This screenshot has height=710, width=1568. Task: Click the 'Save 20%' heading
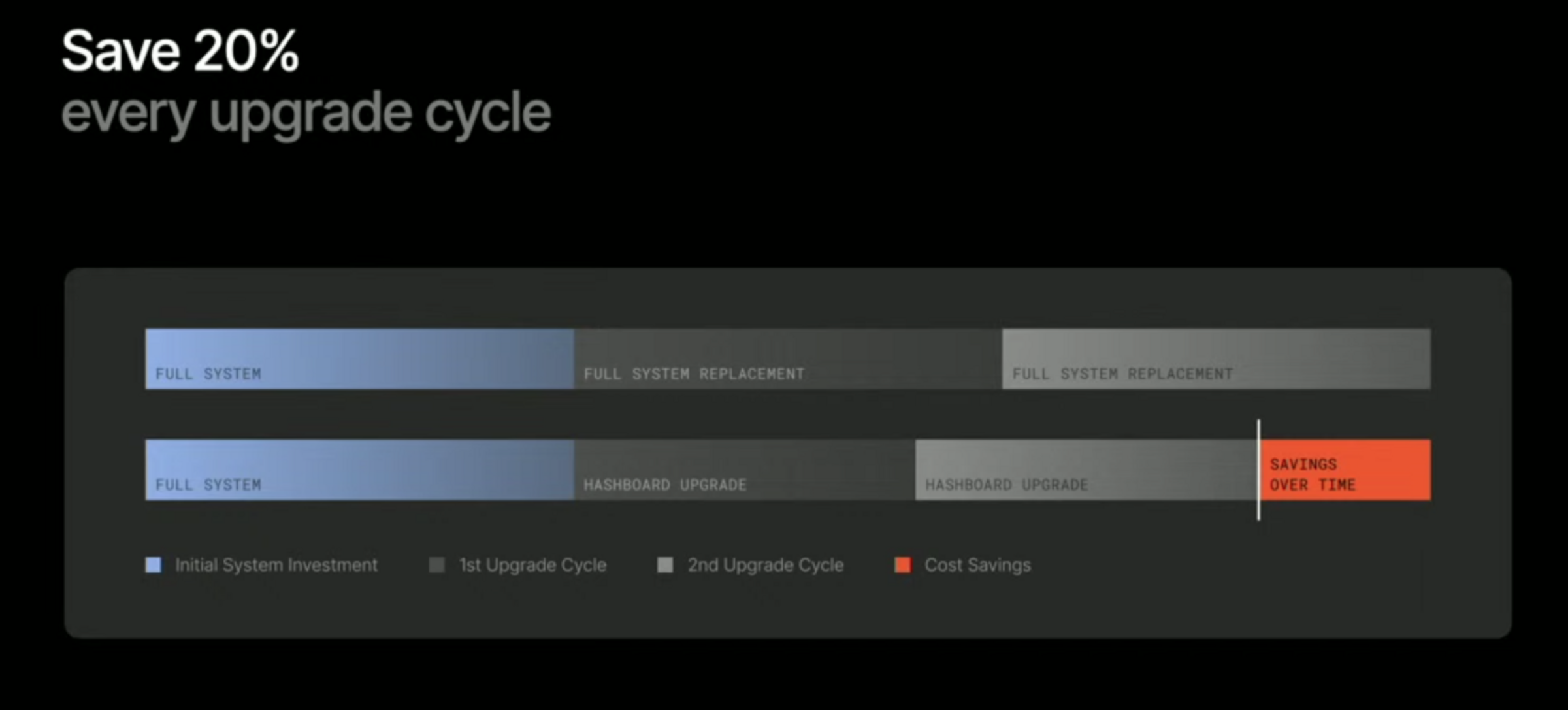180,51
